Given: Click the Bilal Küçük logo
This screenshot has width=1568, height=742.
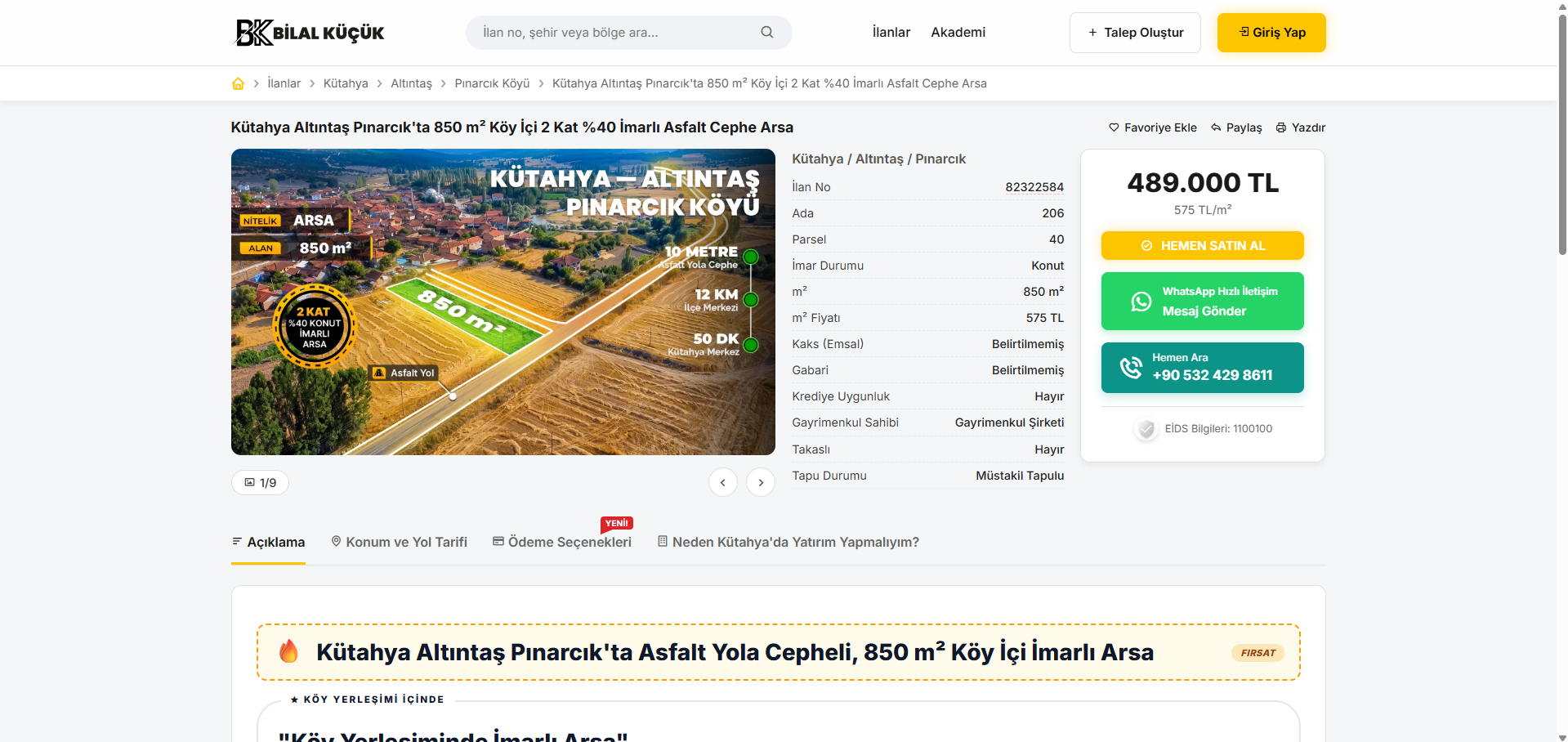Looking at the screenshot, I should (x=310, y=33).
